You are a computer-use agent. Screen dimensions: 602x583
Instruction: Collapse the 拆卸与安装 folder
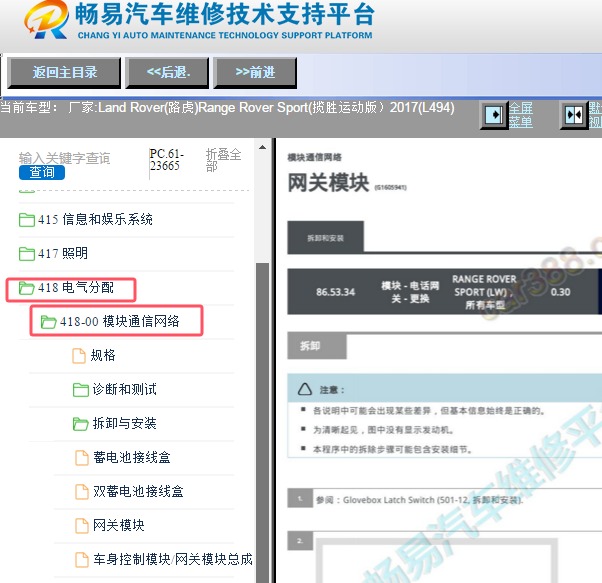tap(124, 423)
